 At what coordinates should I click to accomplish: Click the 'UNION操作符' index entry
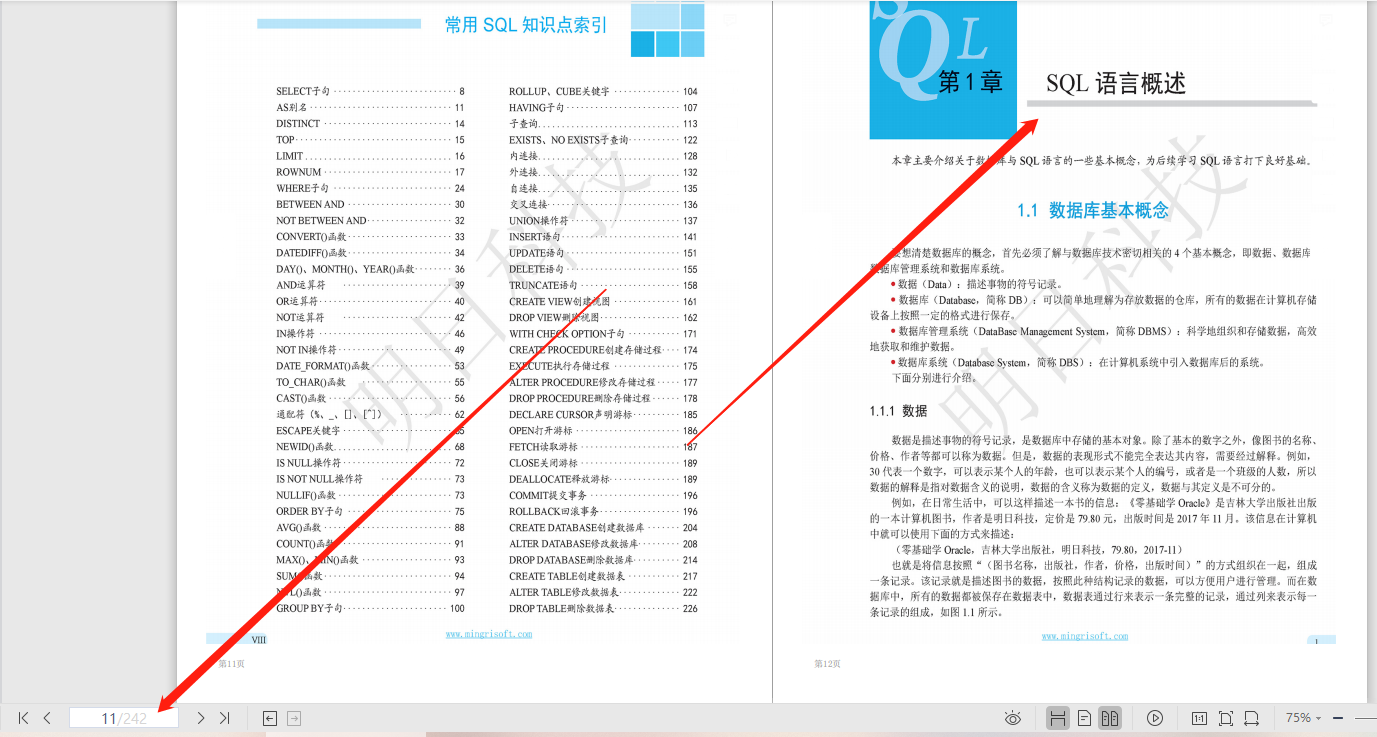tap(603, 220)
